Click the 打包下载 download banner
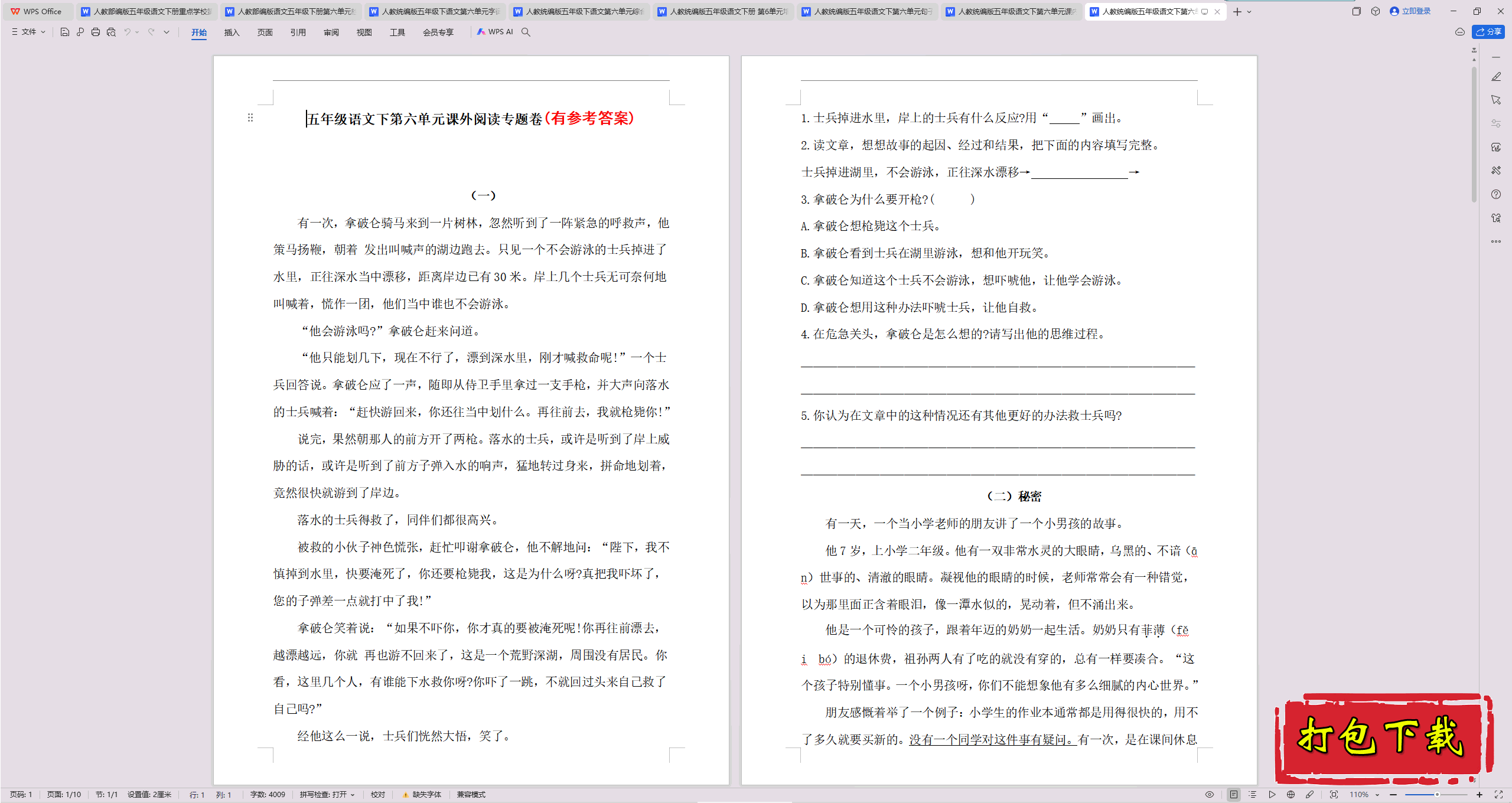 [x=1384, y=739]
